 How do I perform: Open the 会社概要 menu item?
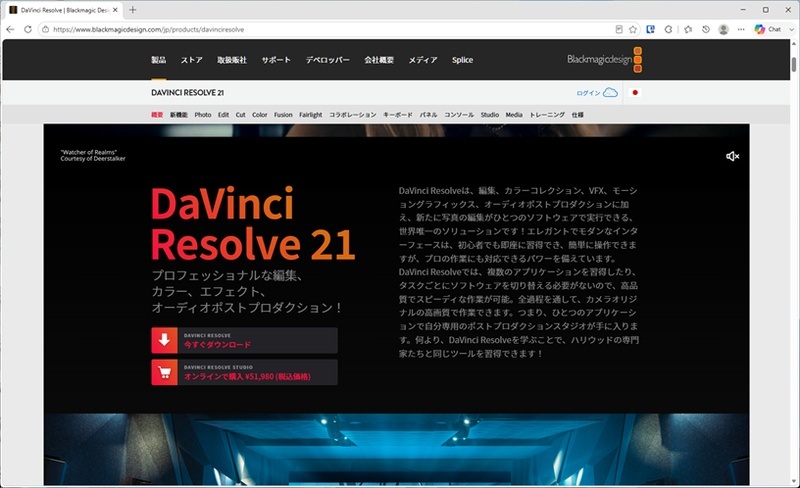379,60
